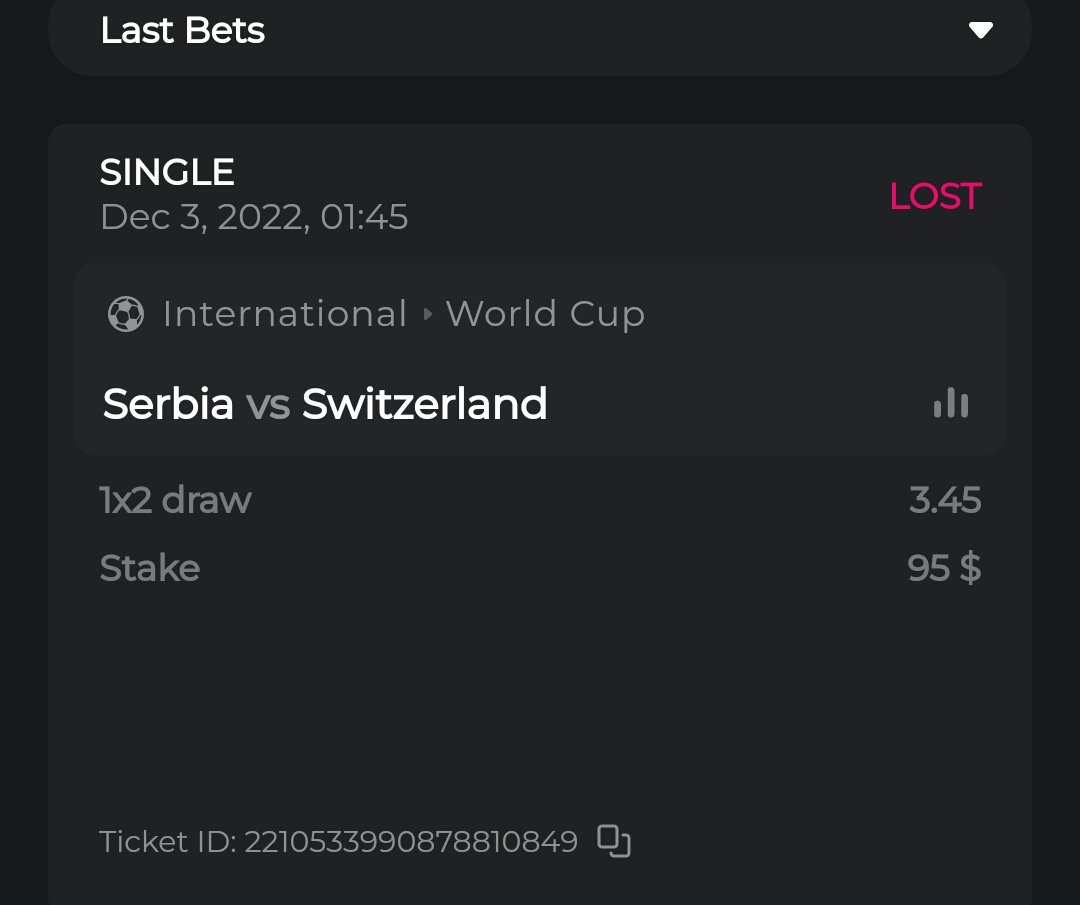Image resolution: width=1080 pixels, height=905 pixels.
Task: Click the 1x2 draw market label
Action: [175, 500]
